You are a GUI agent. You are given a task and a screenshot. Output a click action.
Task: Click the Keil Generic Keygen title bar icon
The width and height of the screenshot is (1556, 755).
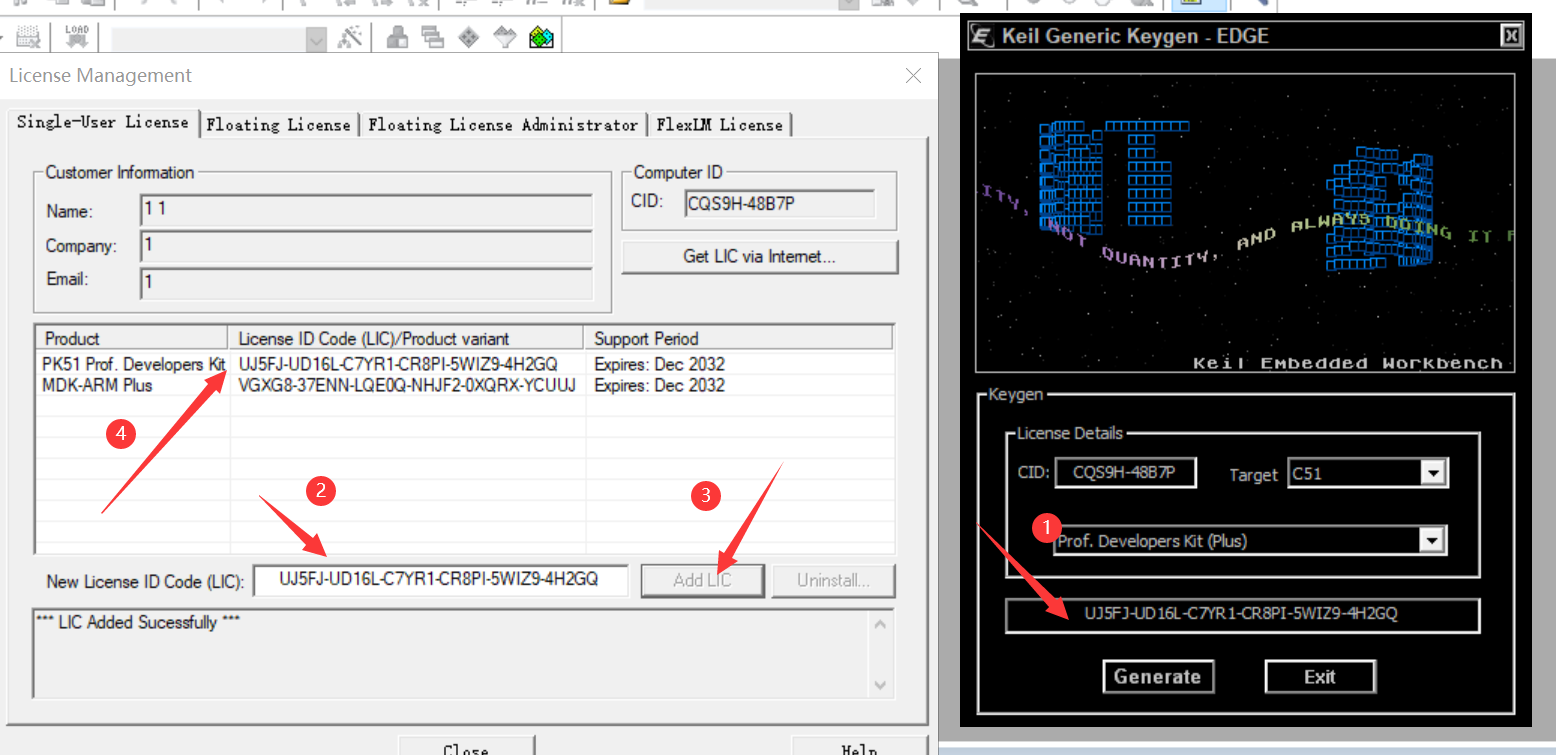click(x=983, y=37)
